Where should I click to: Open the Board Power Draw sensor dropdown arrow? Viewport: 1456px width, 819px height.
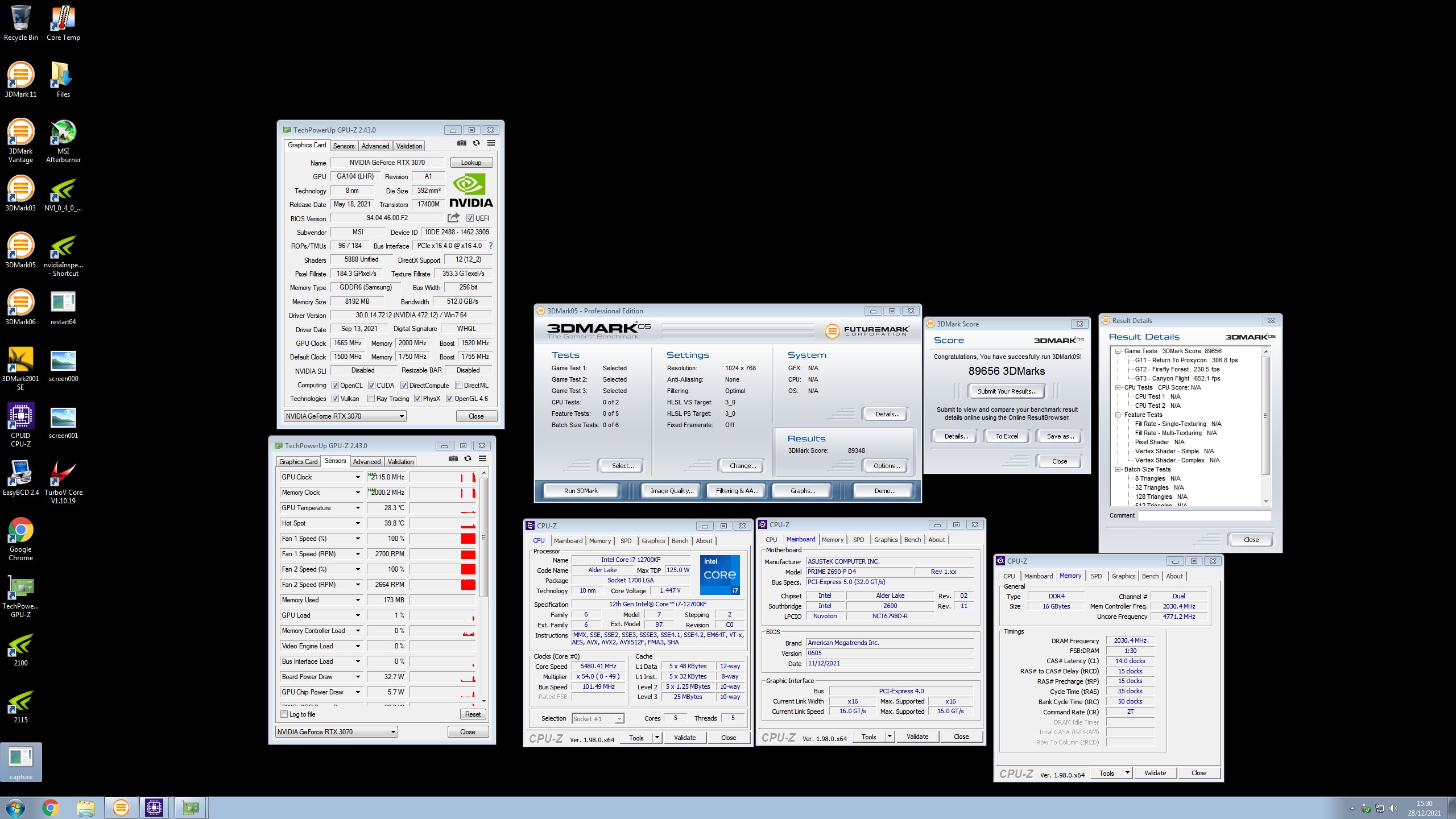(358, 677)
